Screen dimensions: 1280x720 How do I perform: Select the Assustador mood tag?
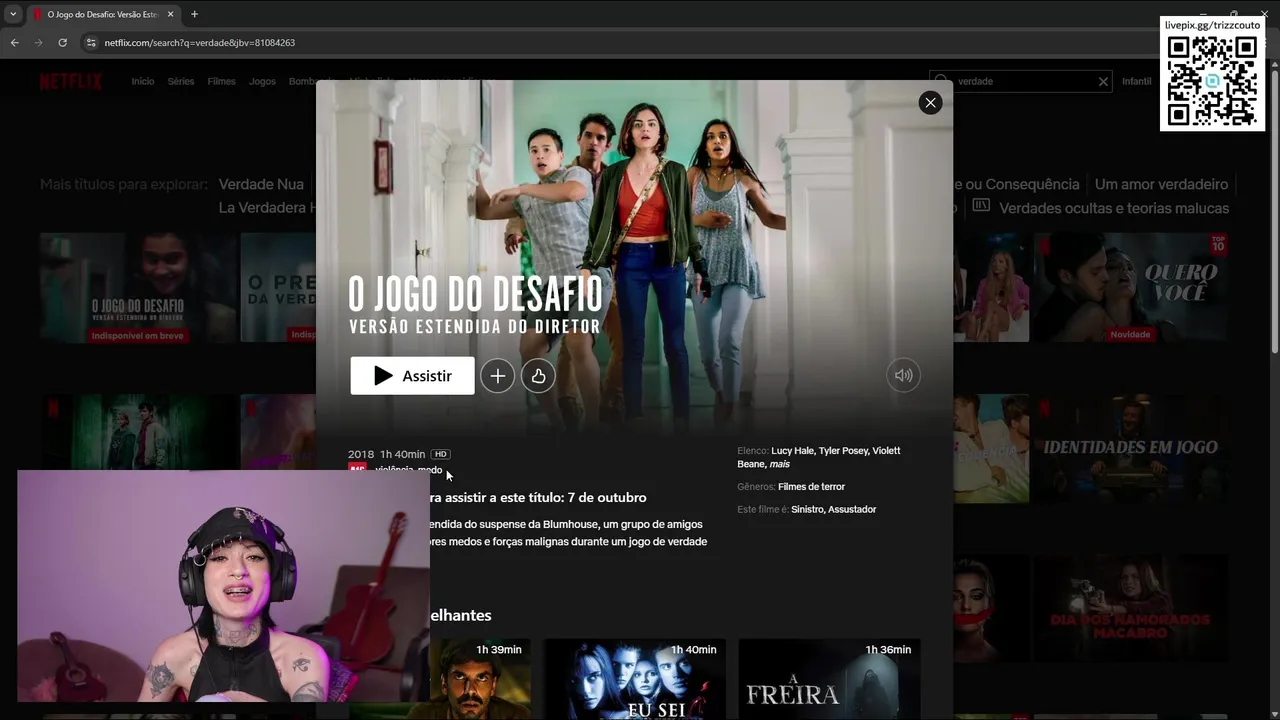(x=852, y=510)
